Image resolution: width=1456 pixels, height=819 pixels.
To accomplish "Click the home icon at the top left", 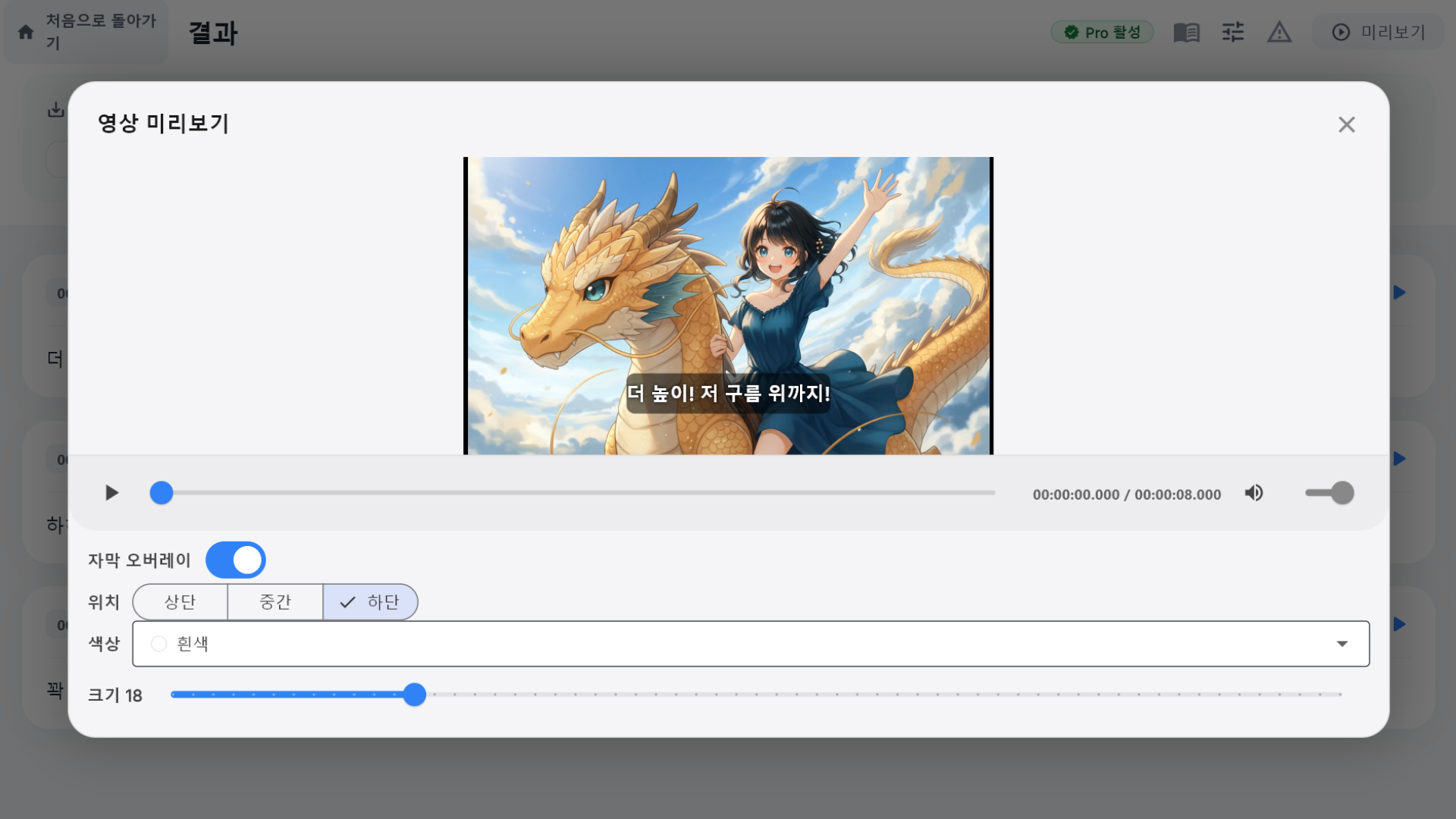I will [26, 32].
